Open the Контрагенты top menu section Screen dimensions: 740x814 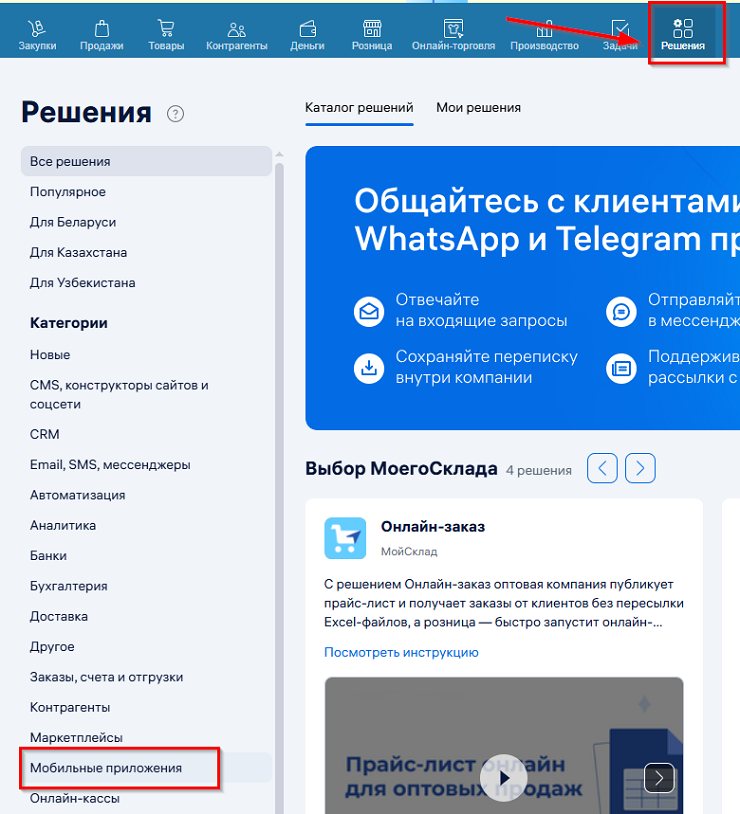point(237,35)
